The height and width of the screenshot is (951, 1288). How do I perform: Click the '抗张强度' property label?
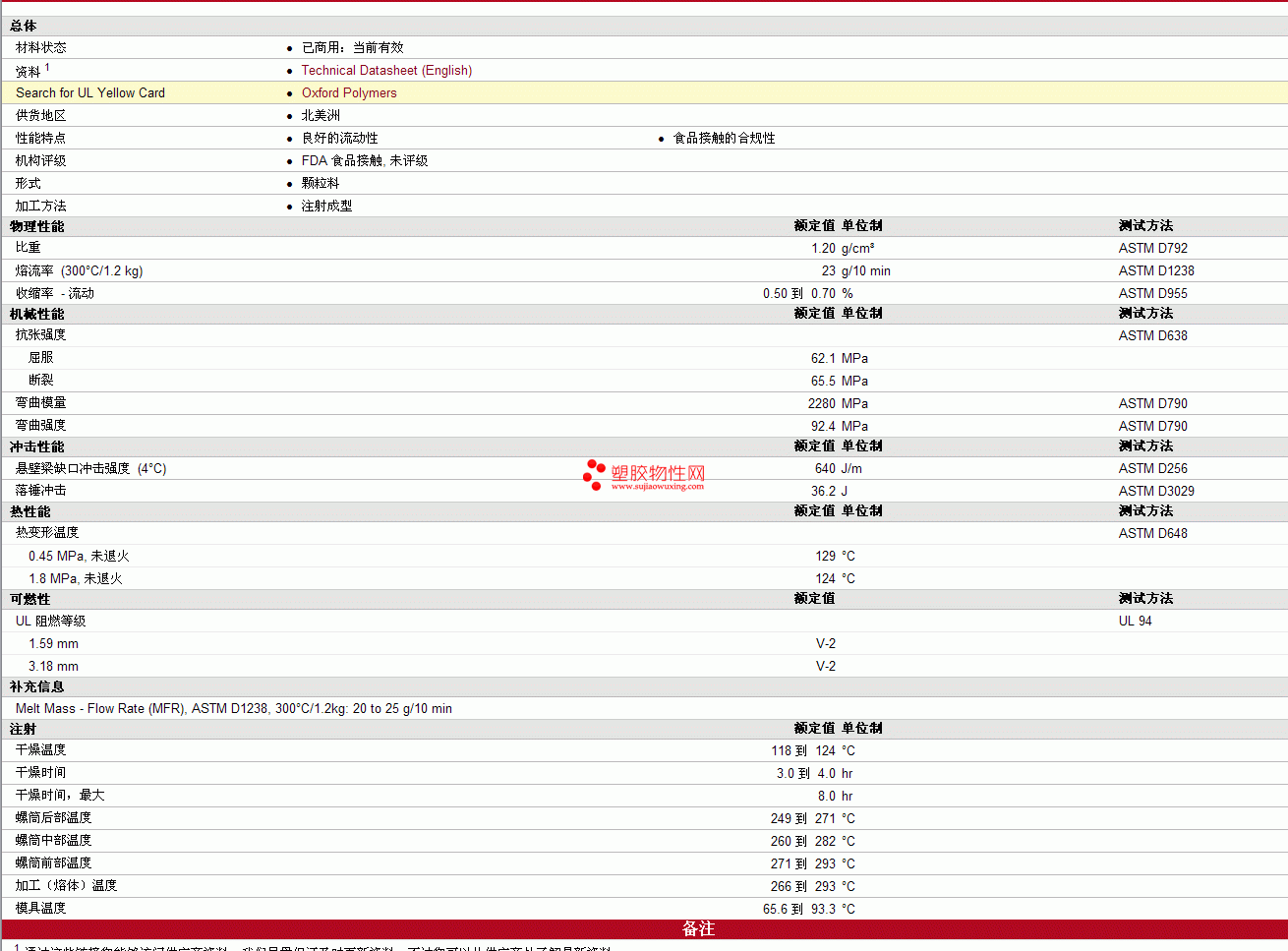tap(41, 335)
